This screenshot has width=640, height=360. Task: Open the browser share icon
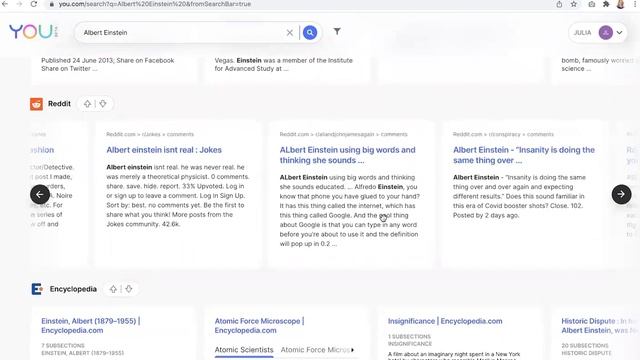559,4
